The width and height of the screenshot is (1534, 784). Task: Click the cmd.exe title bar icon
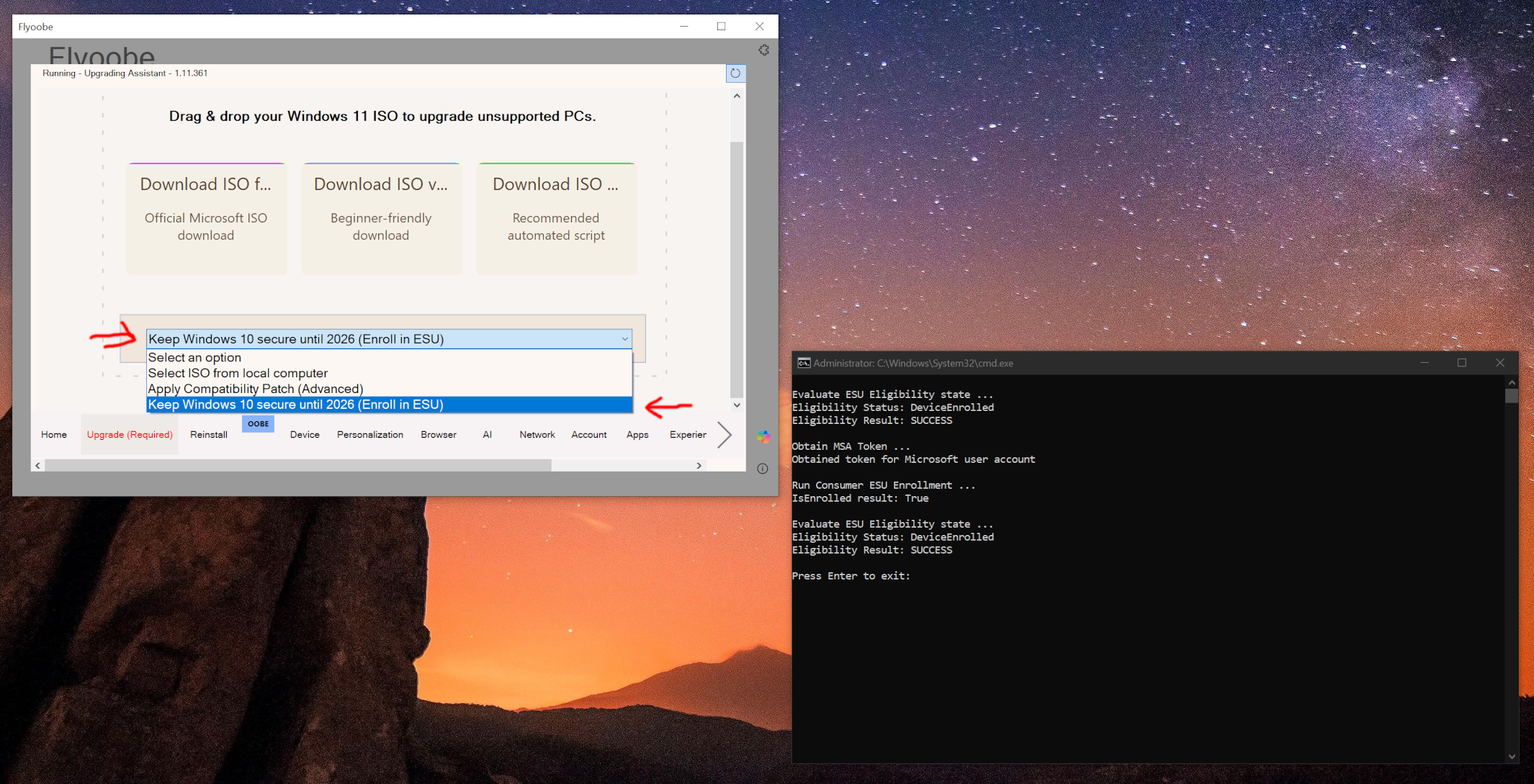803,363
